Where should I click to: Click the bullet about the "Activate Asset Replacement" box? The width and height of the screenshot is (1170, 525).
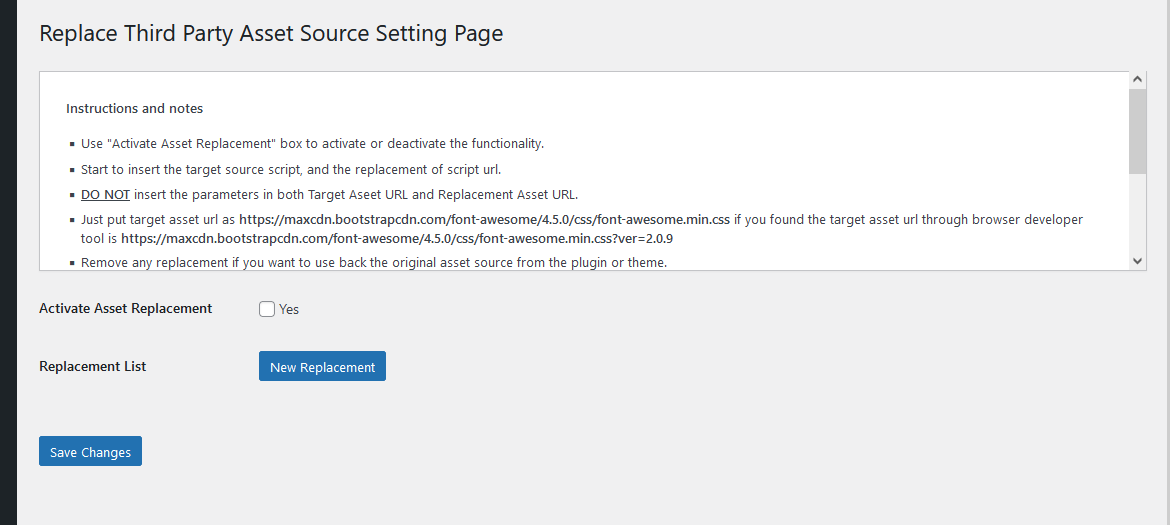(313, 143)
